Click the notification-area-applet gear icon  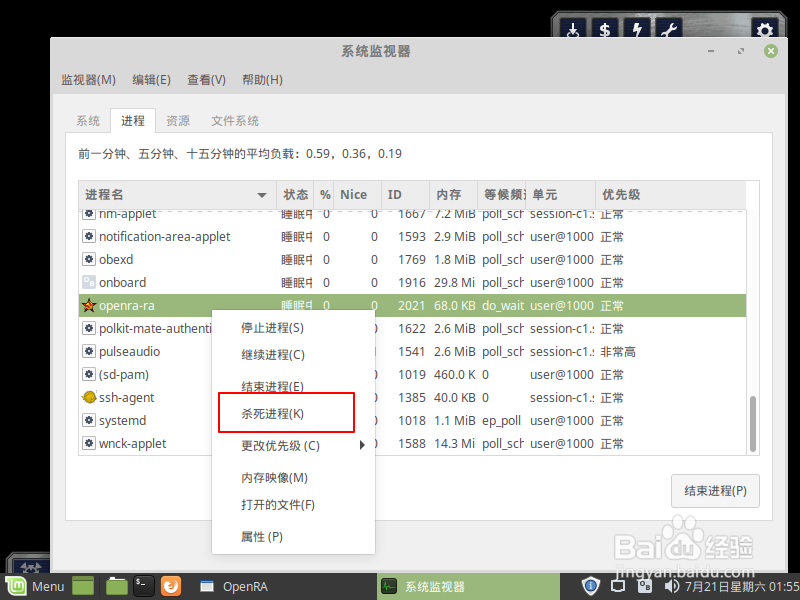coord(89,236)
